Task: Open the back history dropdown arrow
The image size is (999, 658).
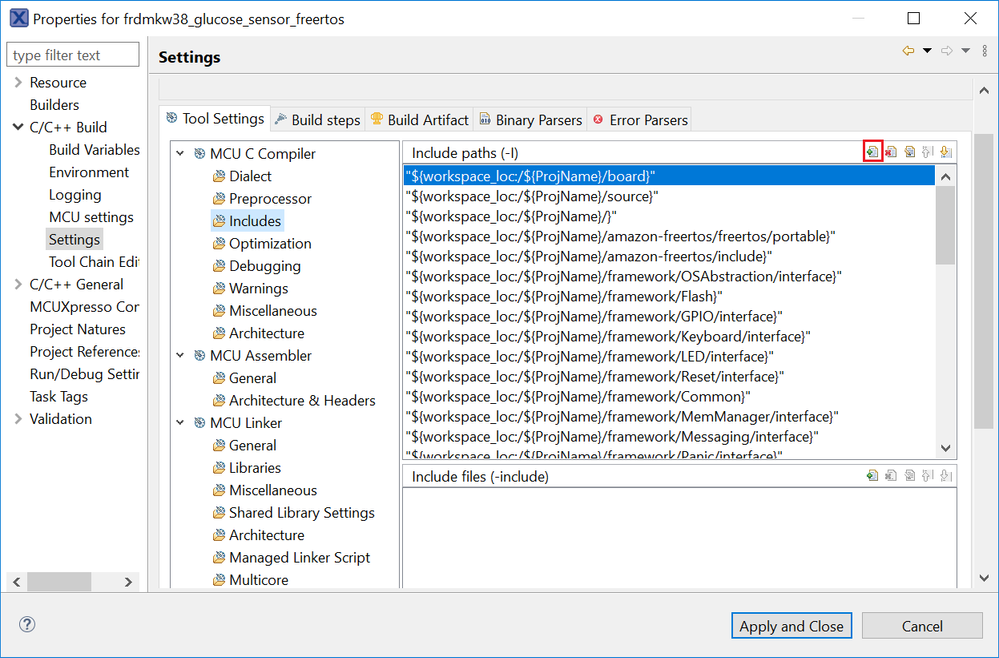Action: tap(927, 51)
